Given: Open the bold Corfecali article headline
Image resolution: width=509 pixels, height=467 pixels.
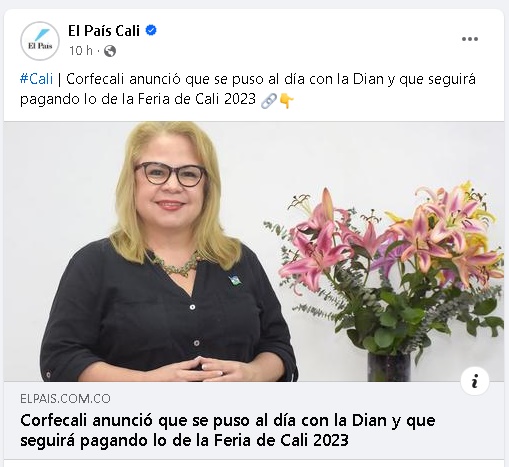Looking at the screenshot, I should [228, 430].
